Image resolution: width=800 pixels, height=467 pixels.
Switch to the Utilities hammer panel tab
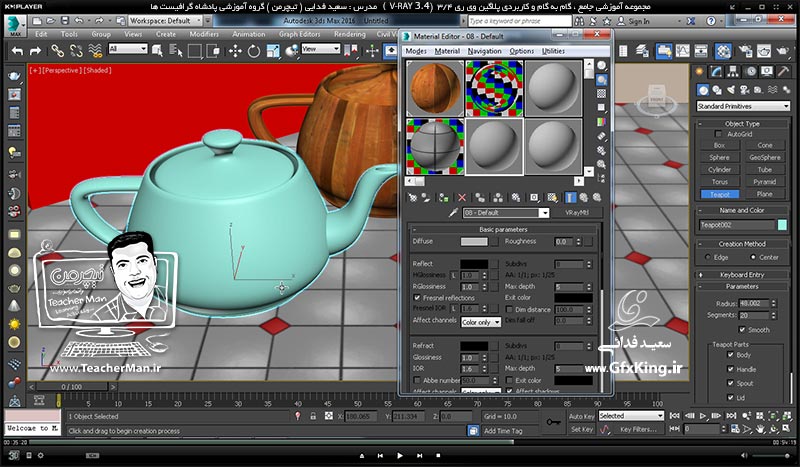[x=783, y=72]
